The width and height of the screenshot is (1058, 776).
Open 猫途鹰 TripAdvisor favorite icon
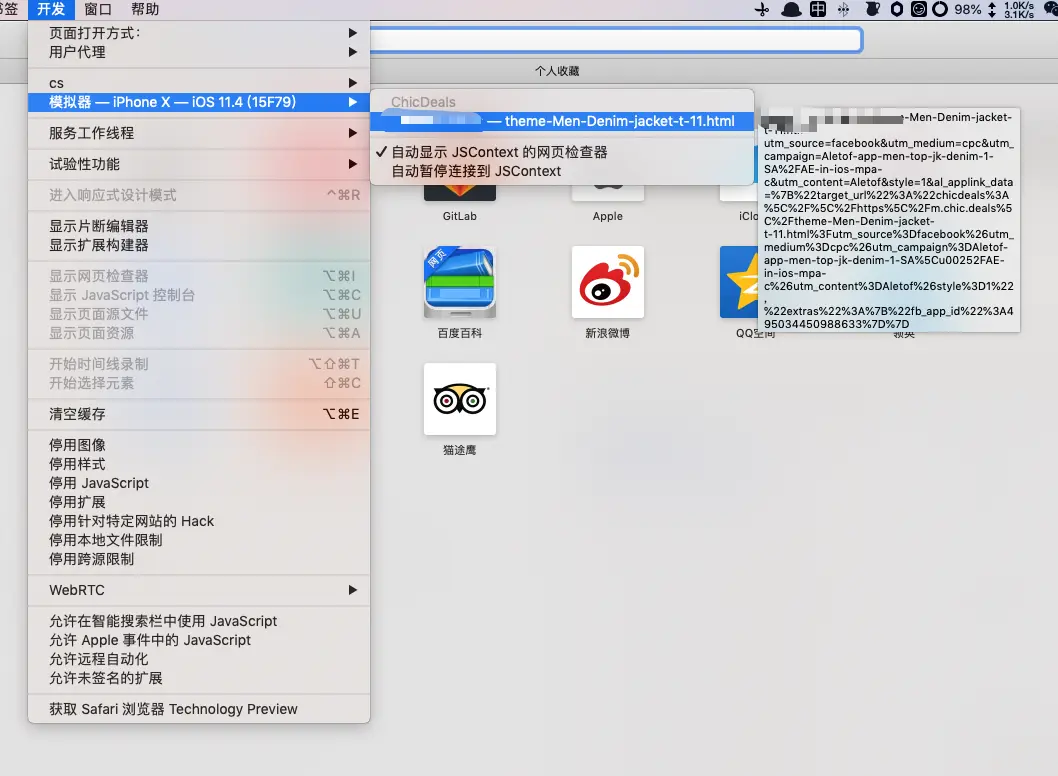click(x=460, y=399)
